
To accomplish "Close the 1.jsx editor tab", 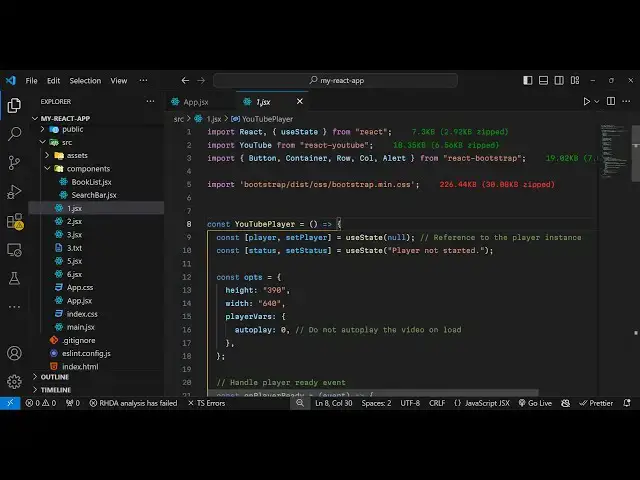I will coord(300,101).
